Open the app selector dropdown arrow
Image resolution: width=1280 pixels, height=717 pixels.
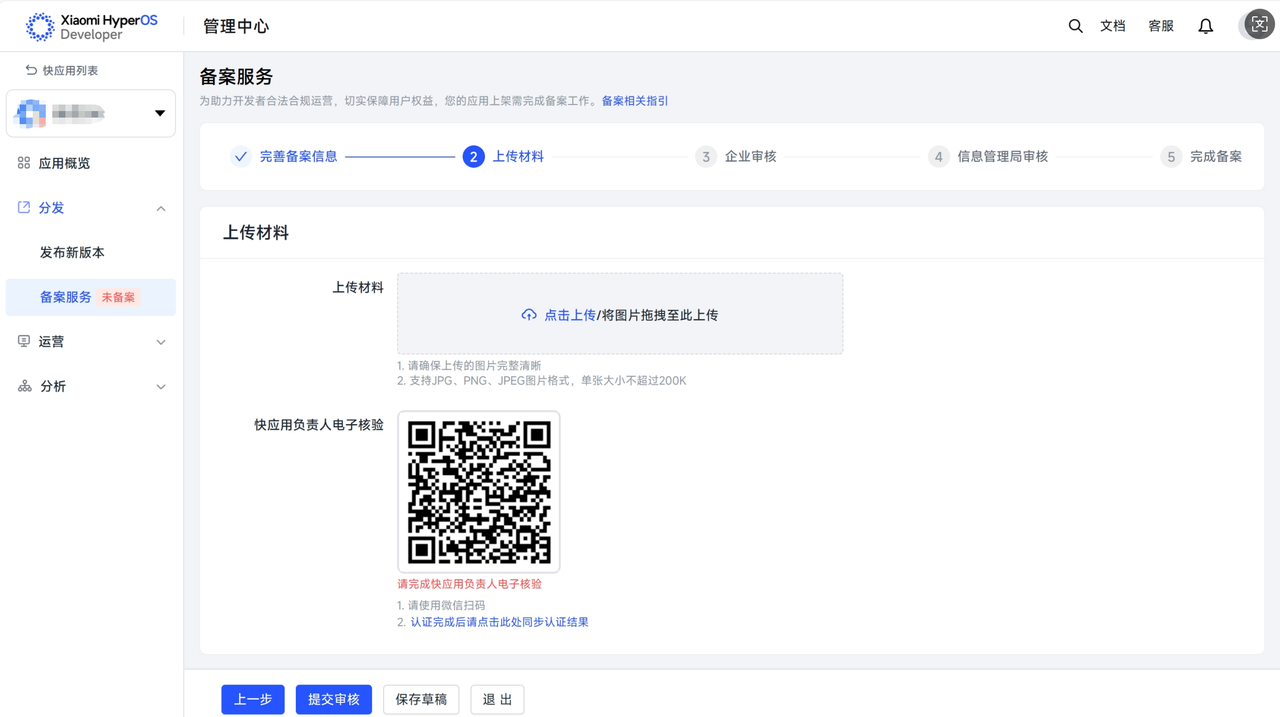pos(160,114)
